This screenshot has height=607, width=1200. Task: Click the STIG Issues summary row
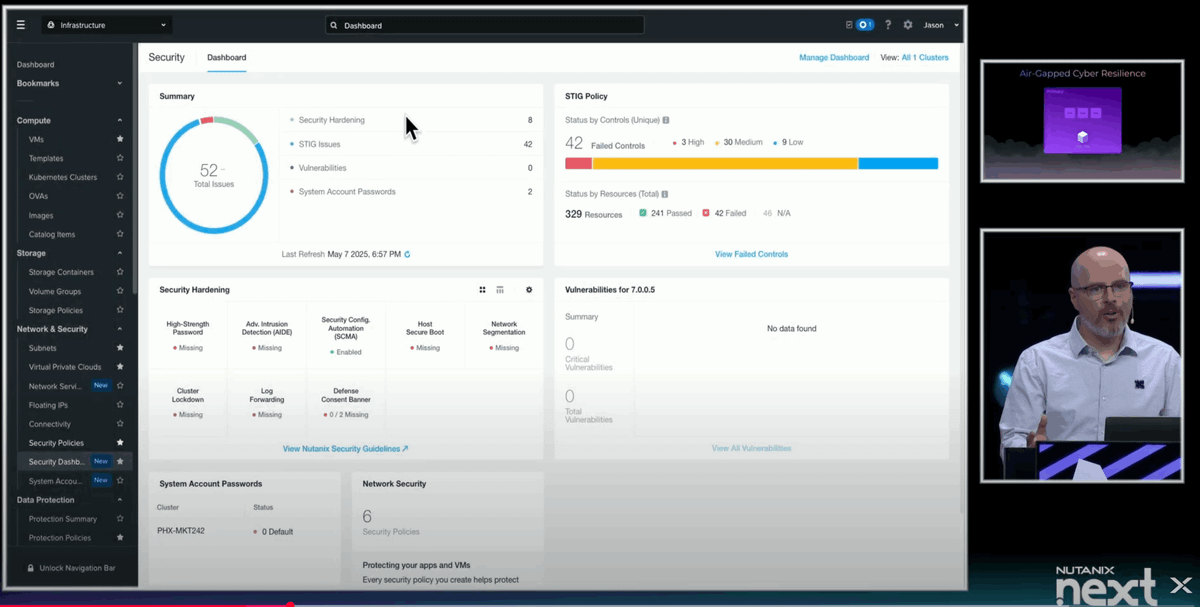coord(411,144)
